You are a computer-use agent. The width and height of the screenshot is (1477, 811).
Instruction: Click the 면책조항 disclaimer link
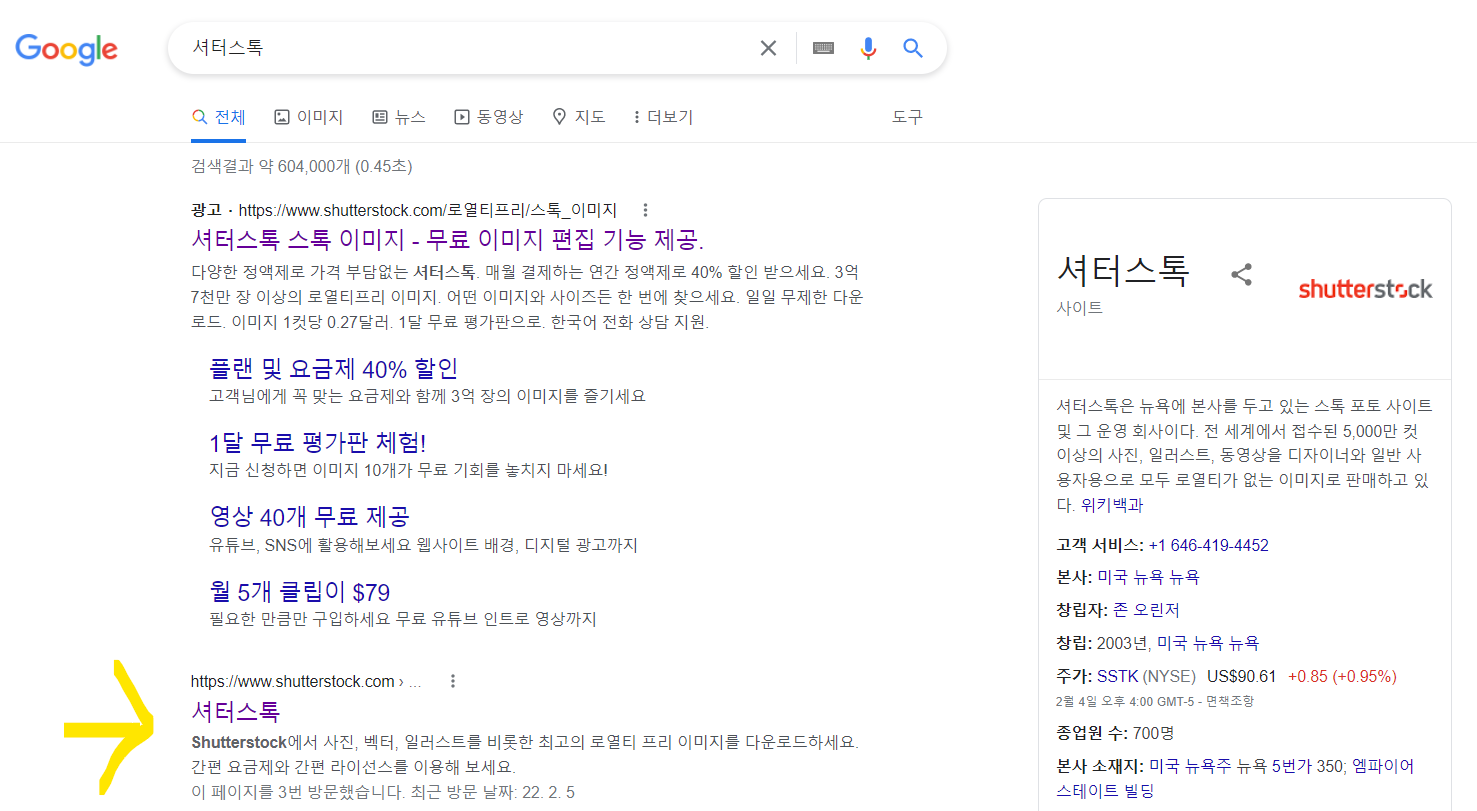1230,701
